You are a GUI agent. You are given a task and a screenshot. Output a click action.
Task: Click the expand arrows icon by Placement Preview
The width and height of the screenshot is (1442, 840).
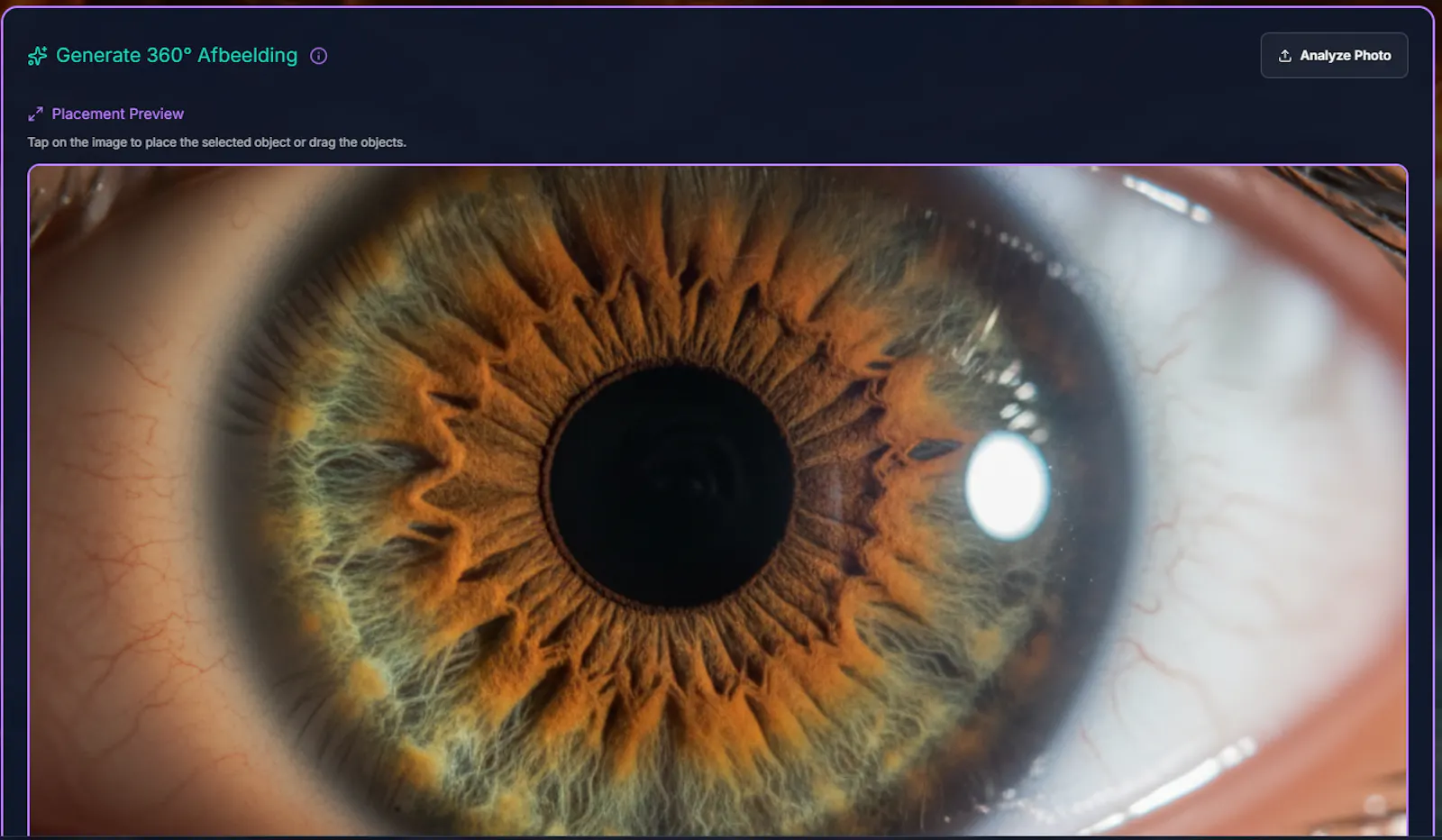coord(35,114)
